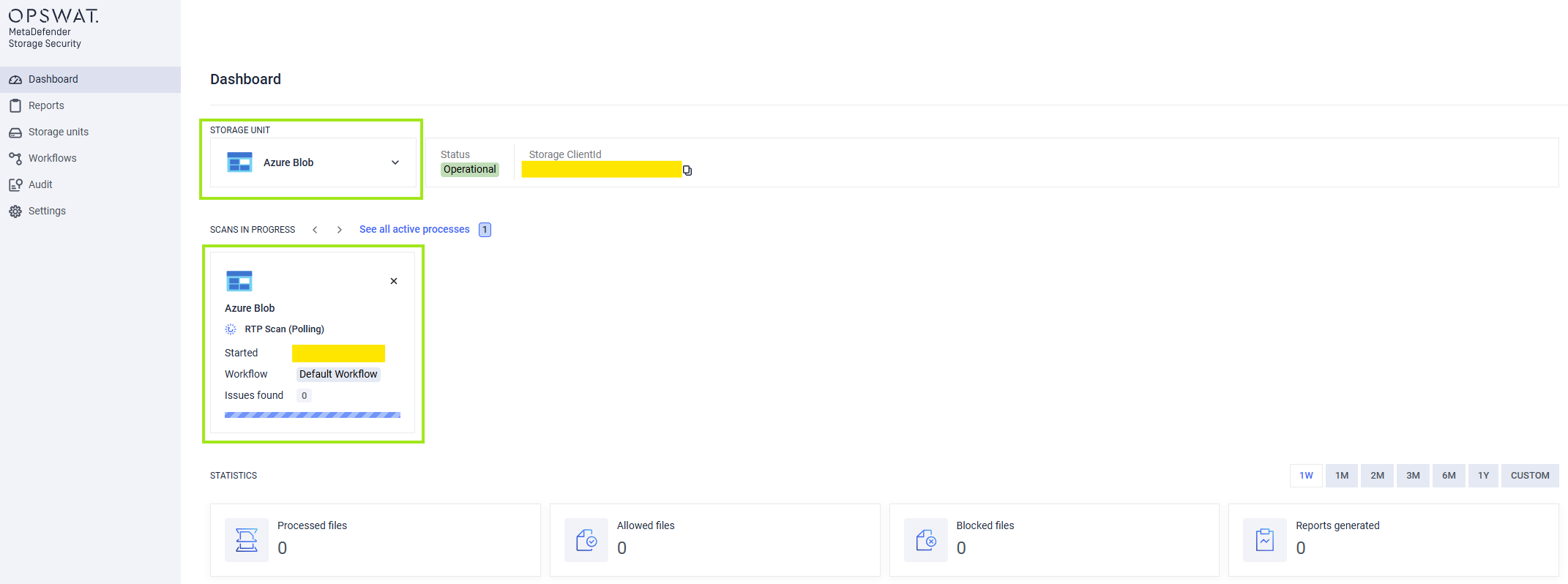Click the Workflows branch icon
1568x584 pixels.
(x=15, y=159)
